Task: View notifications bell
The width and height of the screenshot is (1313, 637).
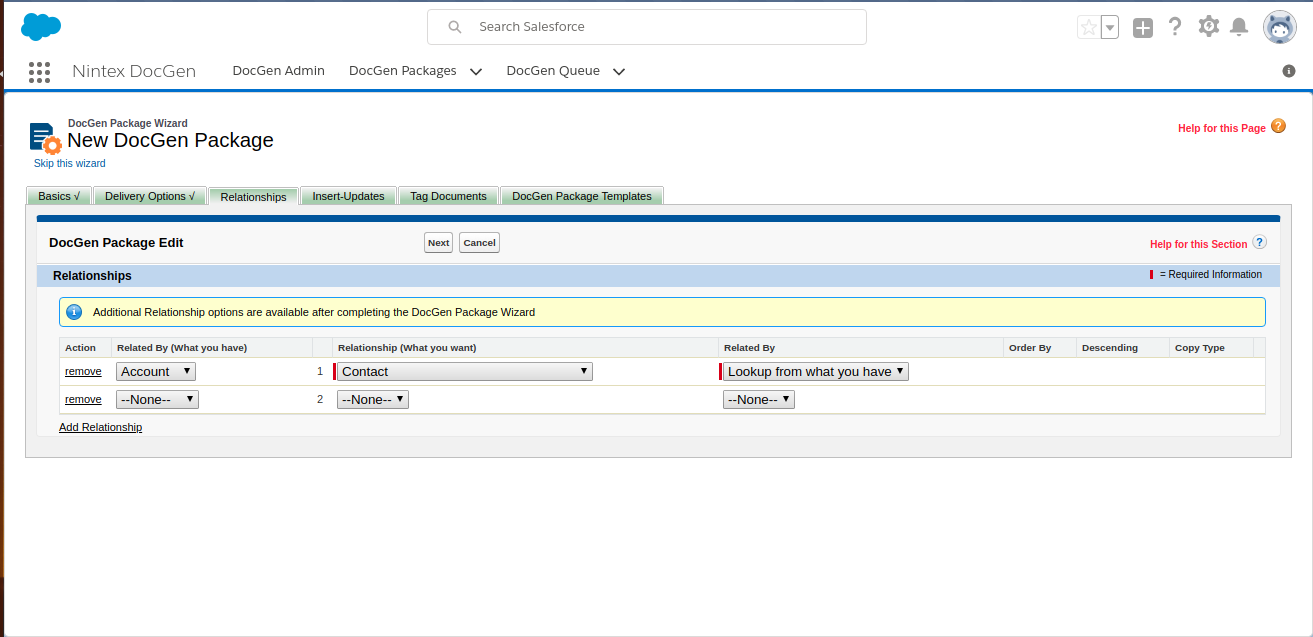Action: (x=1239, y=27)
